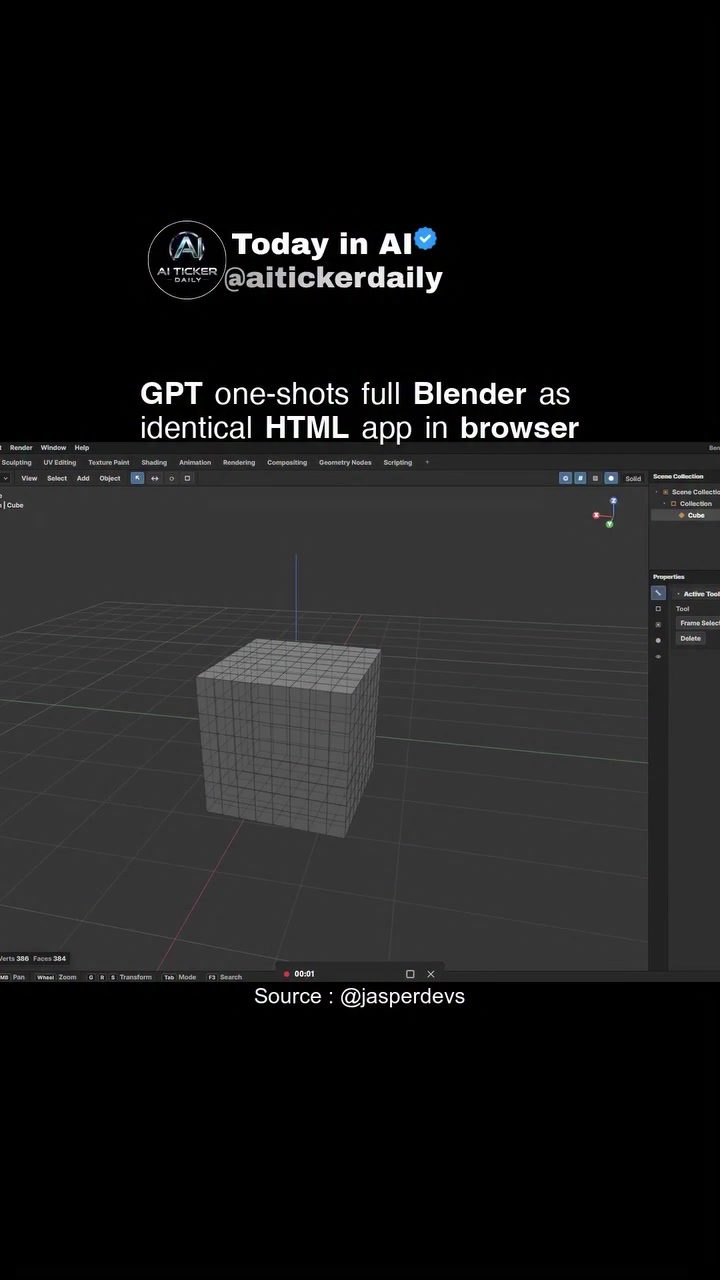The height and width of the screenshot is (1280, 720).
Task: Switch to the UV Editing workspace tab
Action: coord(59,463)
